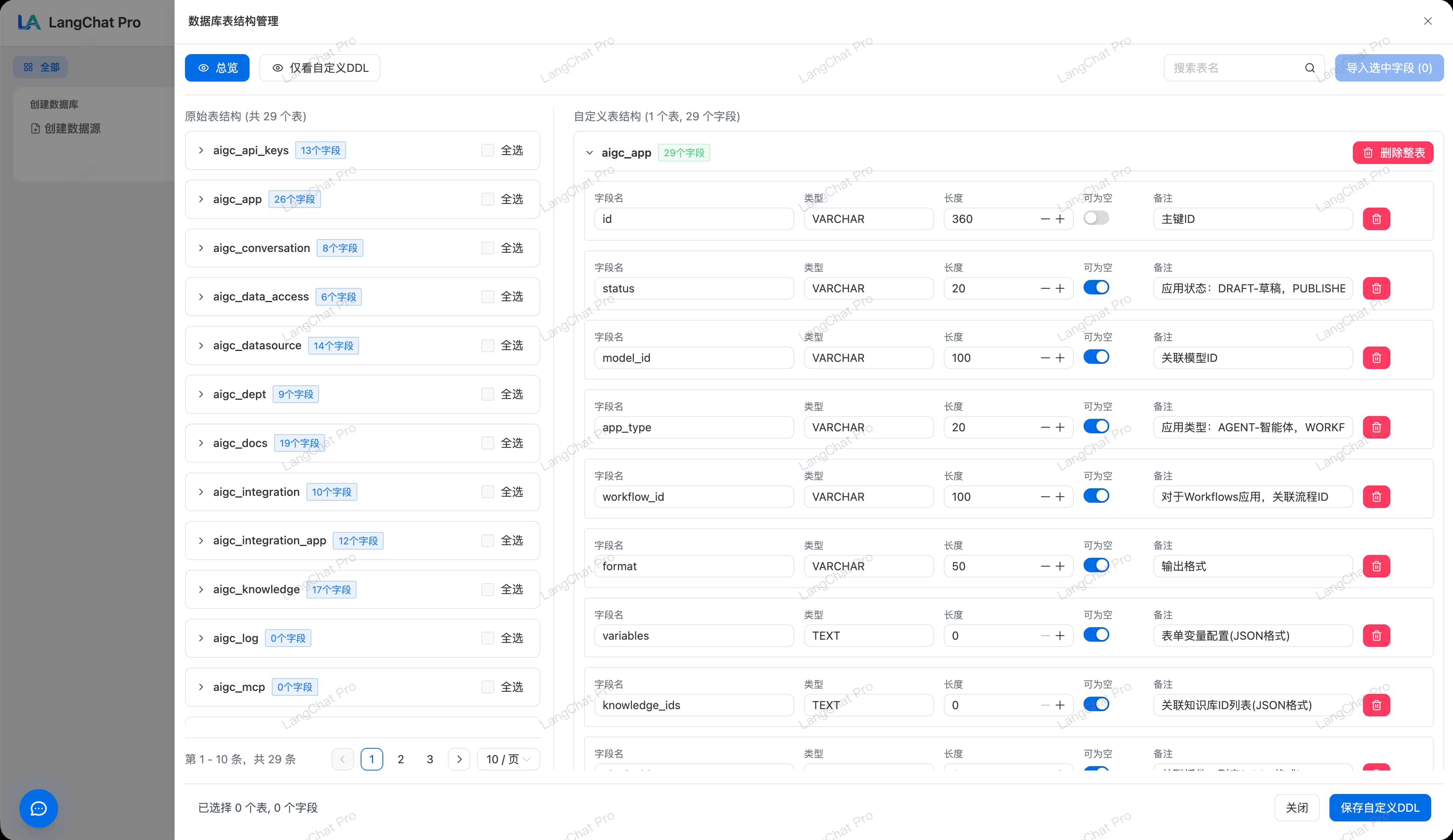1453x840 pixels.
Task: Click the 删除整表 delete table button
Action: coord(1392,153)
